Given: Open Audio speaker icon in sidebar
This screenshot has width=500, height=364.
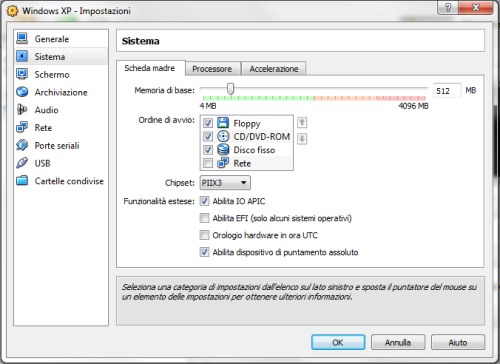Looking at the screenshot, I should point(22,110).
